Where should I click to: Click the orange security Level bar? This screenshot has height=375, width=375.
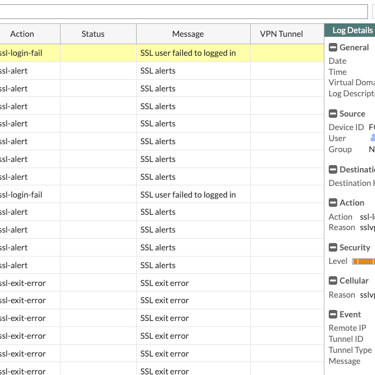[364, 261]
